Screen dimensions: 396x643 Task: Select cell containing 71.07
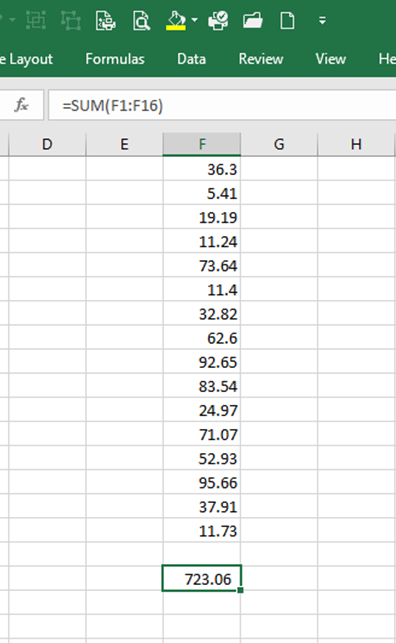click(202, 434)
